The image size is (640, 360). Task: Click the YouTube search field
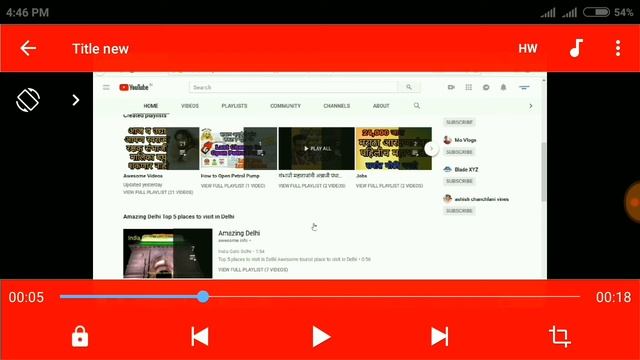tap(293, 87)
